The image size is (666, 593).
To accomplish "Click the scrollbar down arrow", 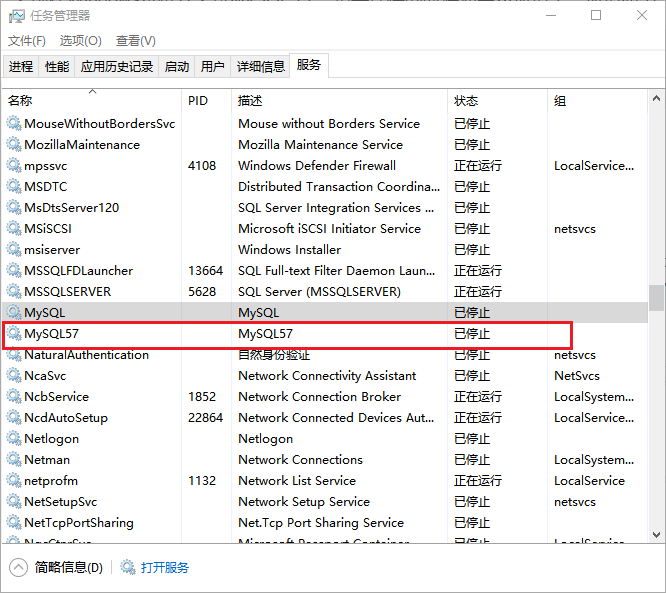I will pos(656,534).
